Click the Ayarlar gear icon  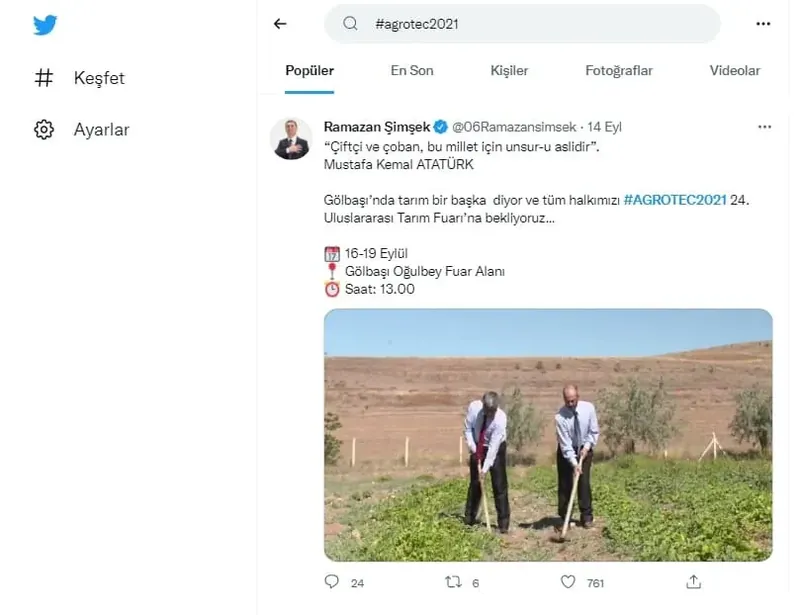44,130
